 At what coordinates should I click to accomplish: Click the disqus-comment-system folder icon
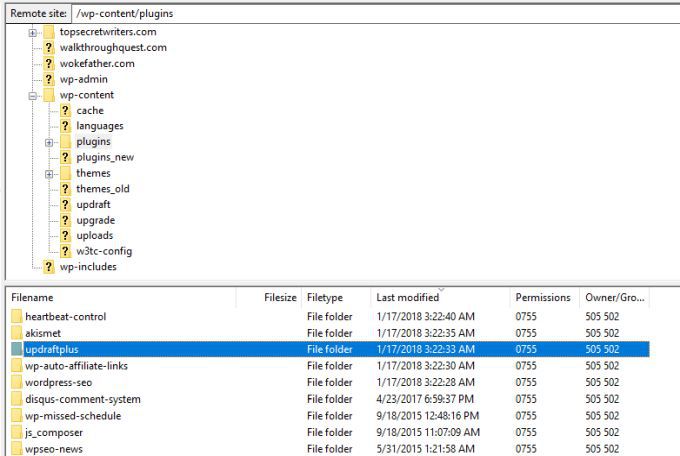pyautogui.click(x=16, y=399)
